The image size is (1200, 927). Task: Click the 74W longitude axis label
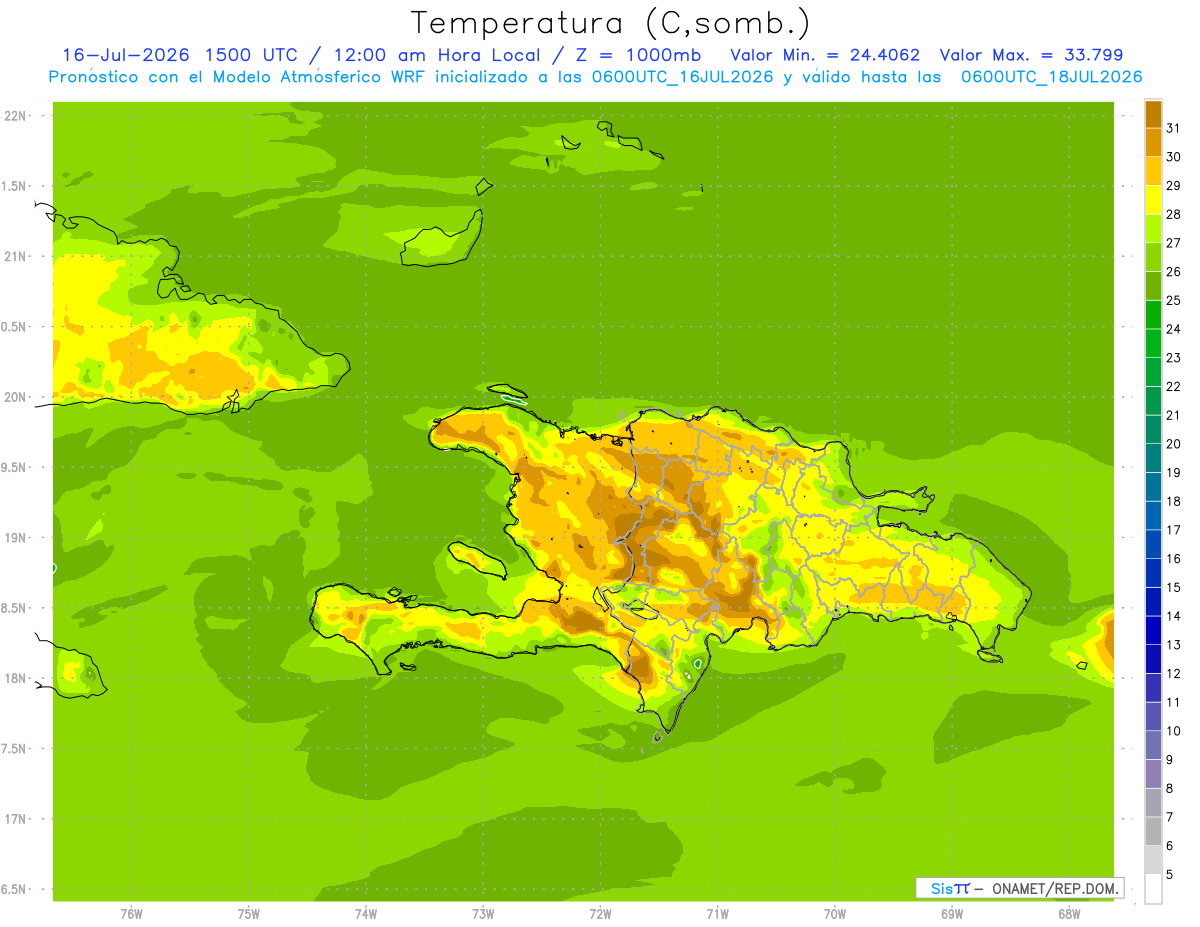tap(366, 913)
